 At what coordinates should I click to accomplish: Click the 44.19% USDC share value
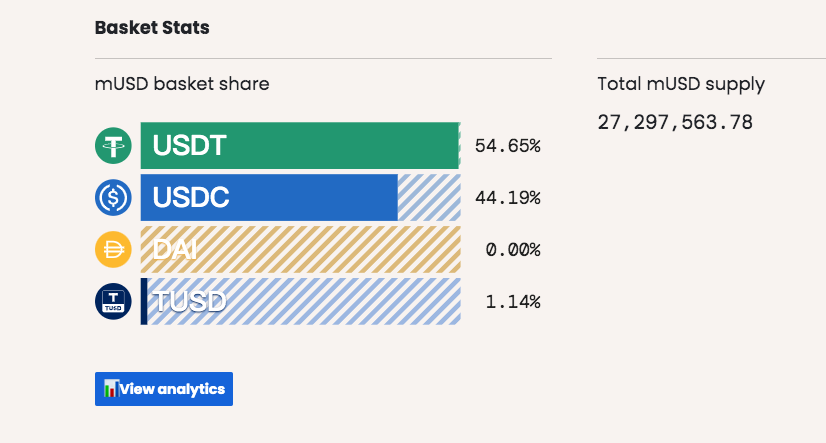(x=508, y=197)
